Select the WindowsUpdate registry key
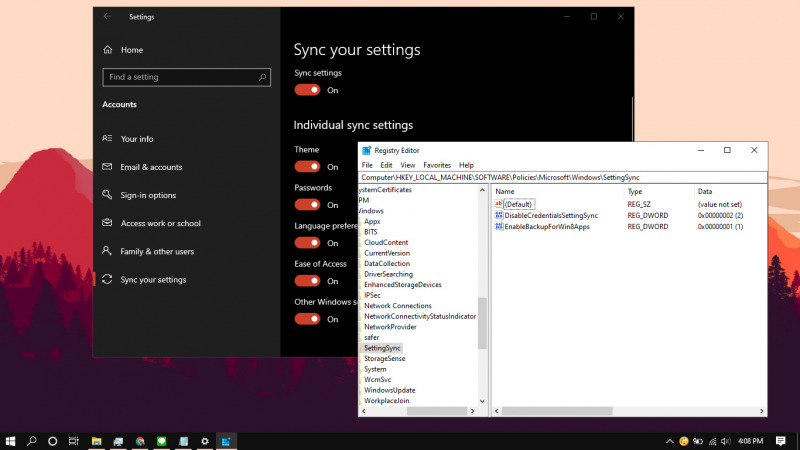 click(389, 390)
